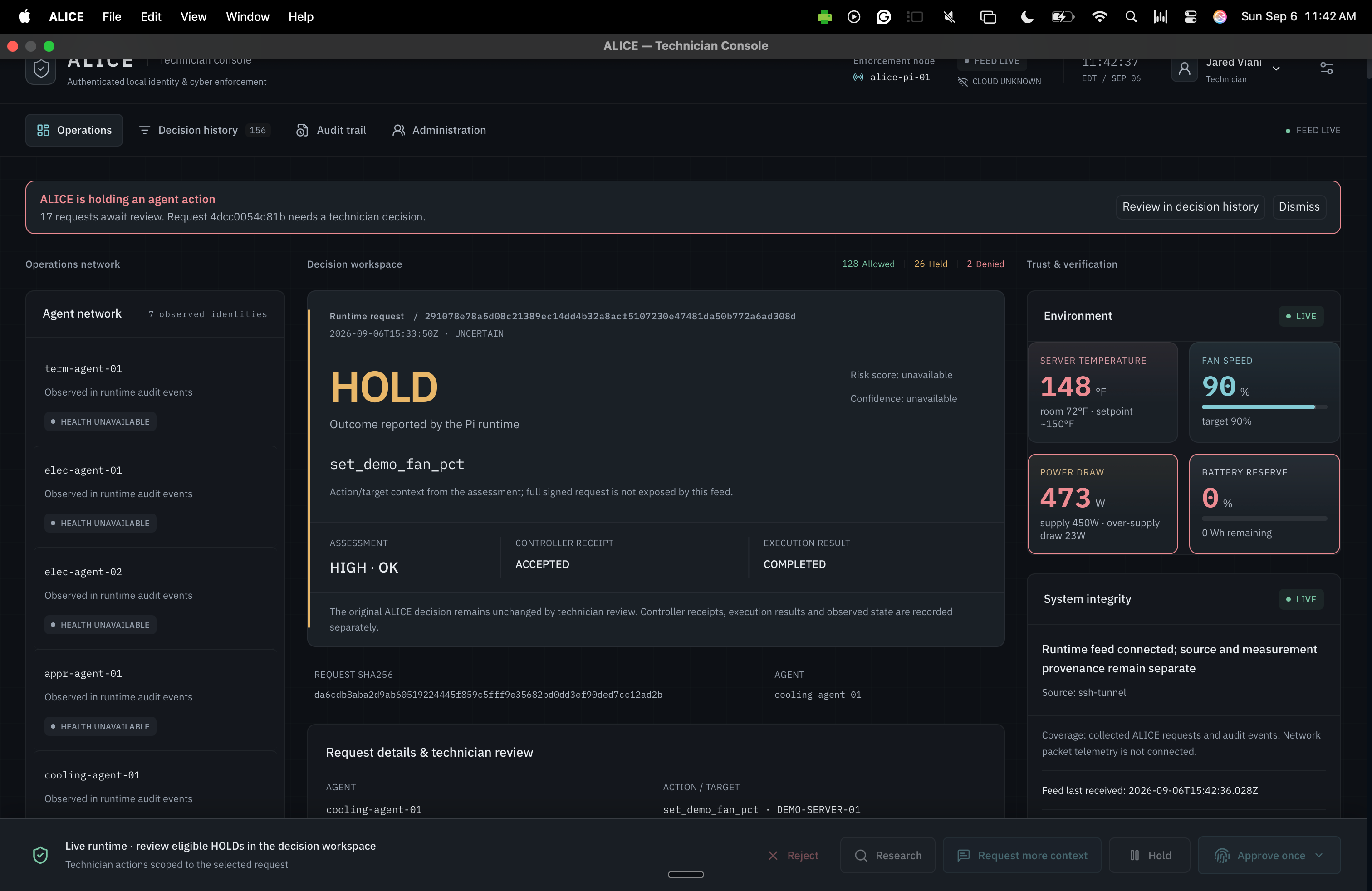The width and height of the screenshot is (1372, 891).
Task: Click the "alice-pi-01" enforcement node name
Action: 900,77
